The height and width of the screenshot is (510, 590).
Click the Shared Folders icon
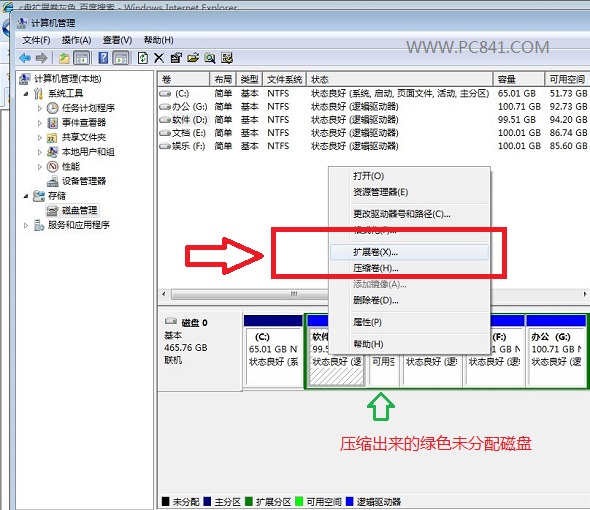point(52,137)
